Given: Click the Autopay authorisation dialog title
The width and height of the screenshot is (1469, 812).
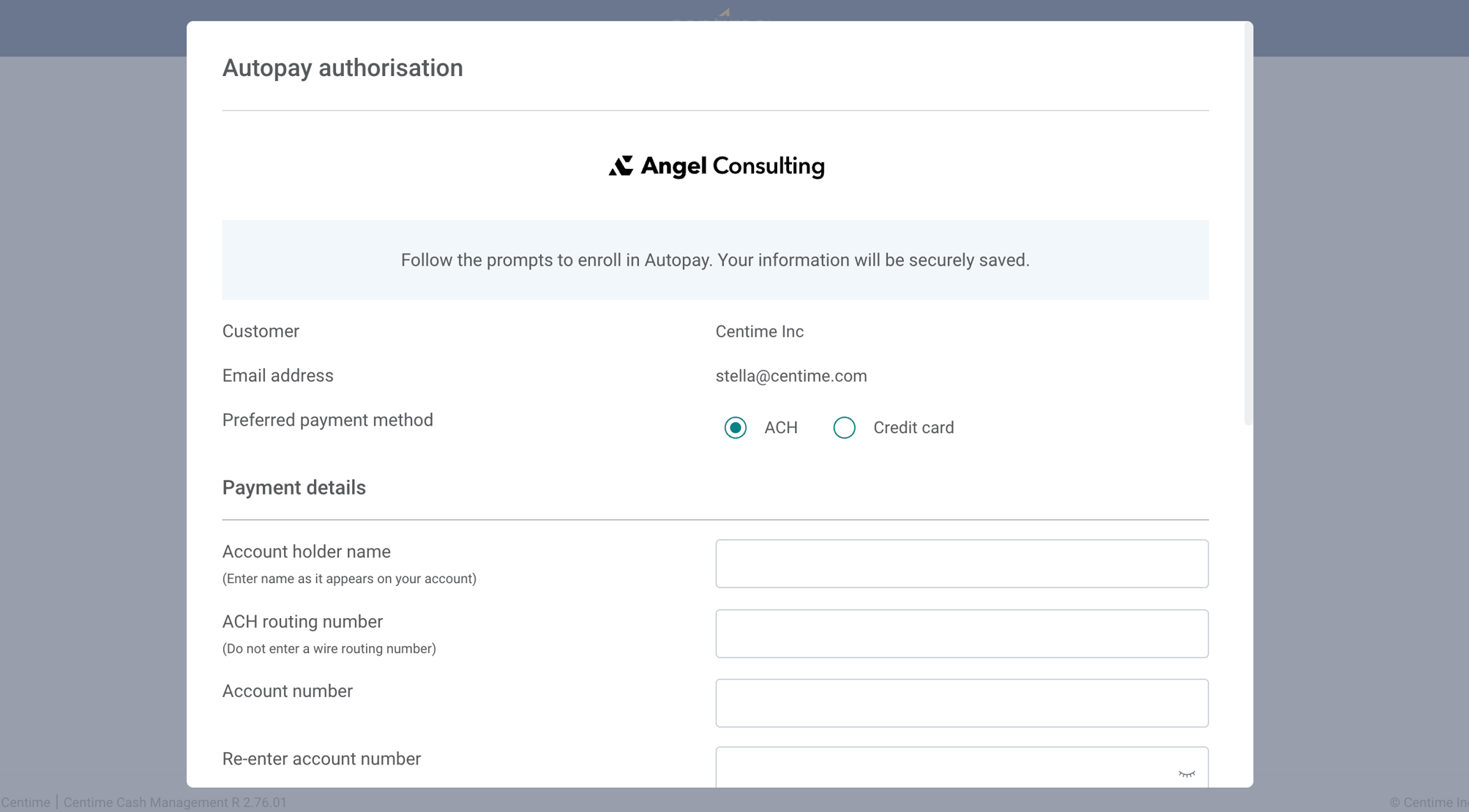Looking at the screenshot, I should (x=343, y=67).
